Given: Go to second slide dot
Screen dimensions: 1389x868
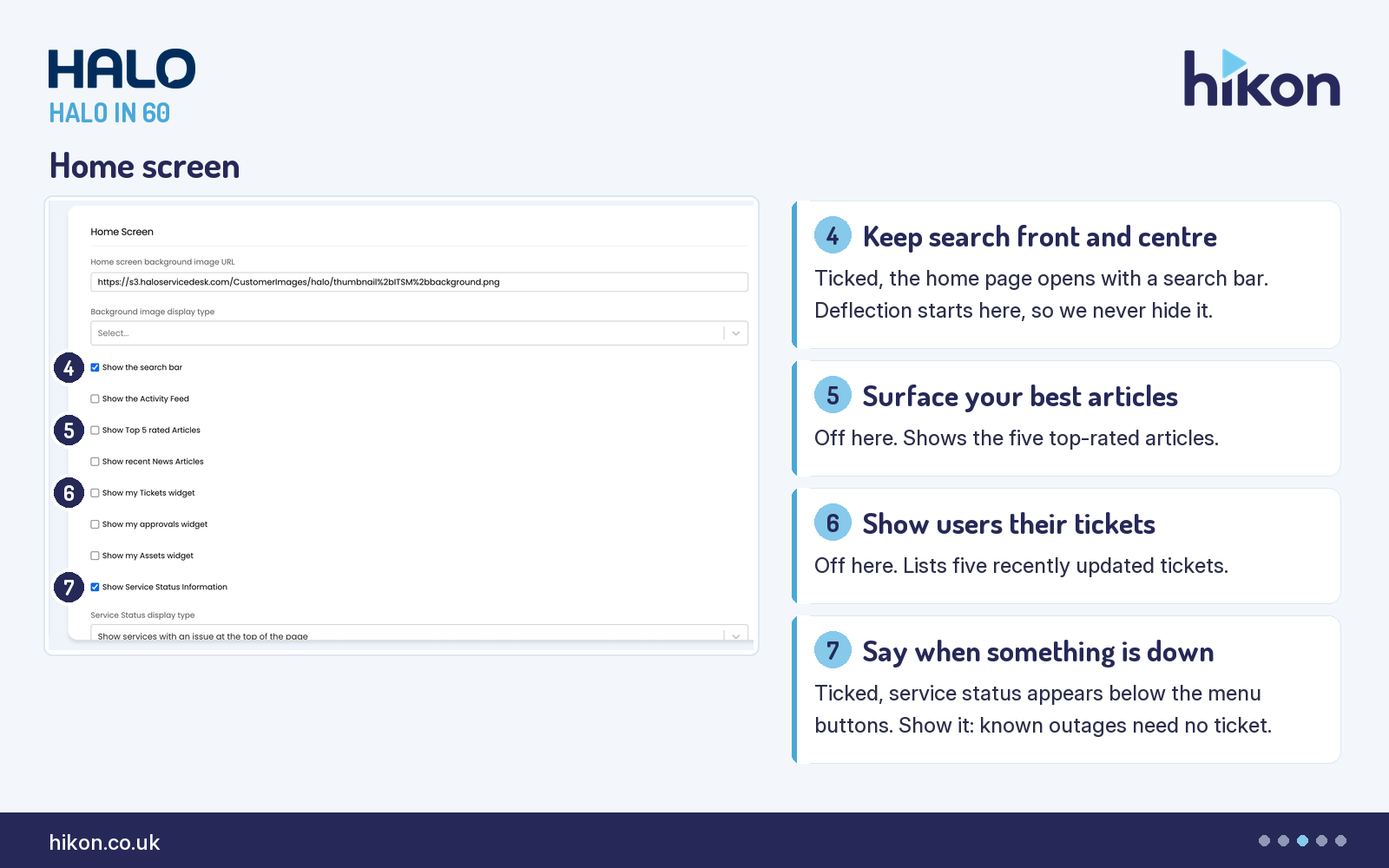Looking at the screenshot, I should click(1283, 840).
